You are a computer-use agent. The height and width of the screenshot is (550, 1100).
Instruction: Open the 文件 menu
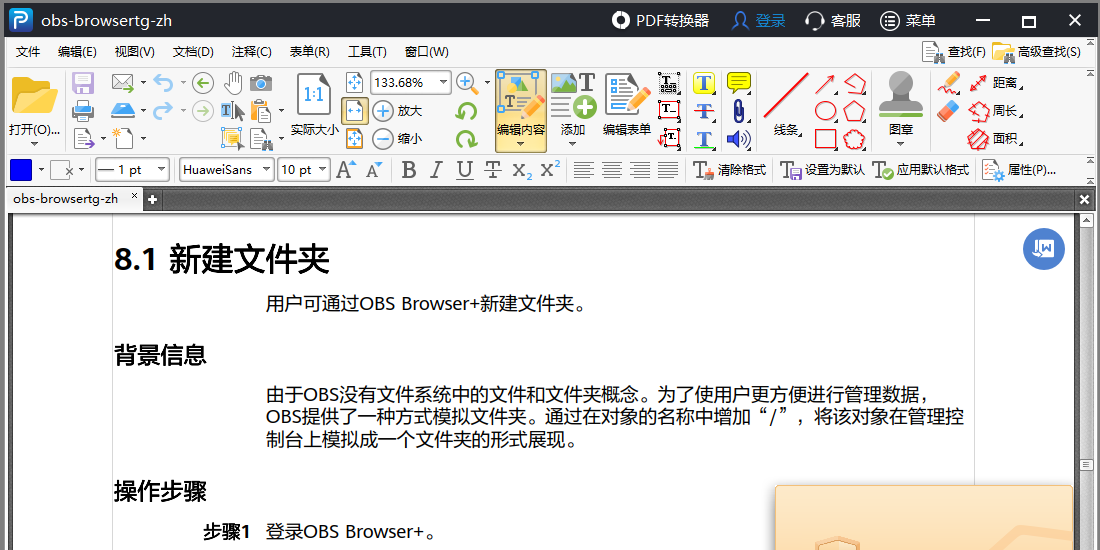28,52
